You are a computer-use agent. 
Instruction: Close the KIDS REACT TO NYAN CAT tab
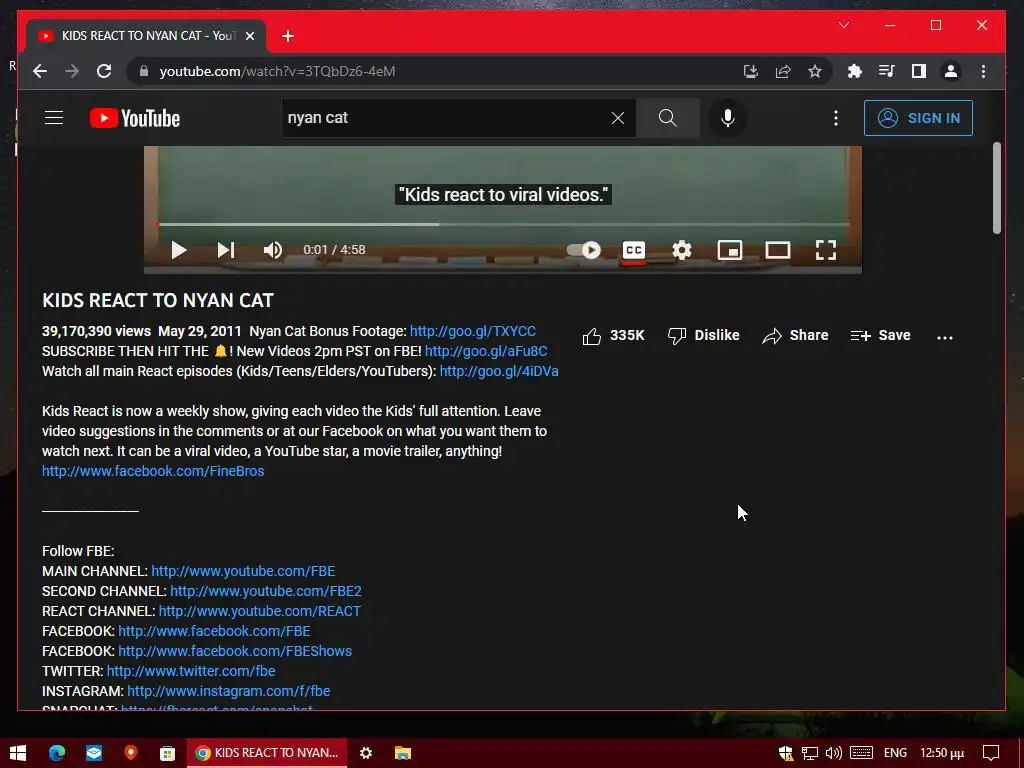[x=249, y=36]
